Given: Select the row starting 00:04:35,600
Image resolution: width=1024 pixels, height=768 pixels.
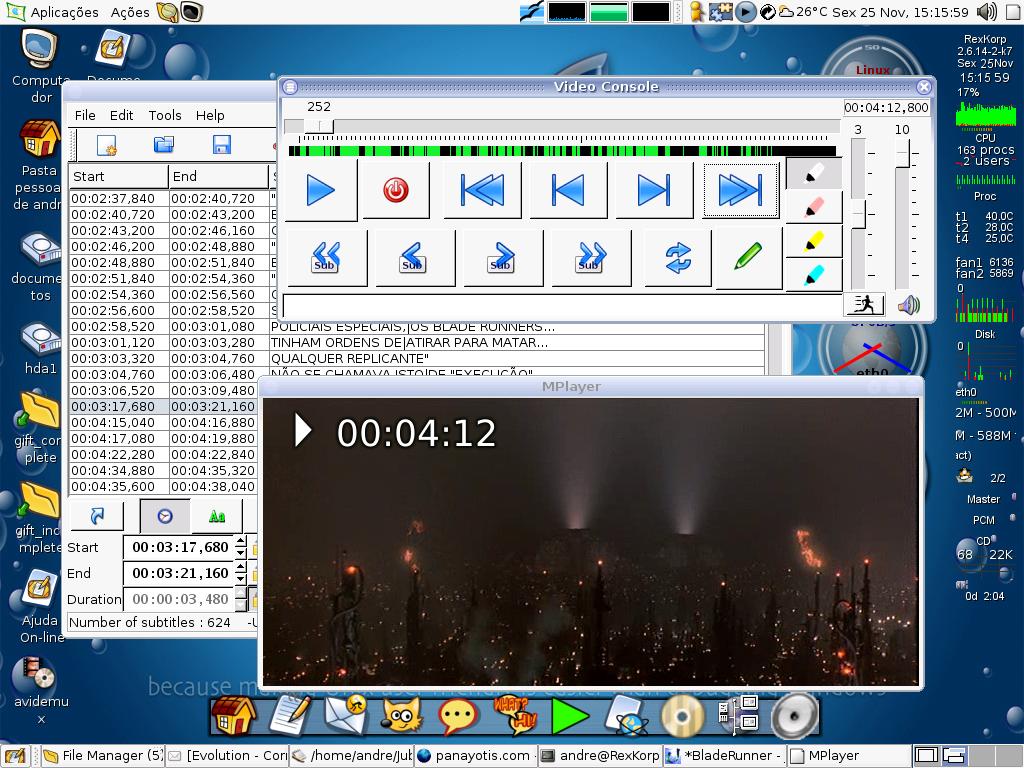Looking at the screenshot, I should [163, 487].
